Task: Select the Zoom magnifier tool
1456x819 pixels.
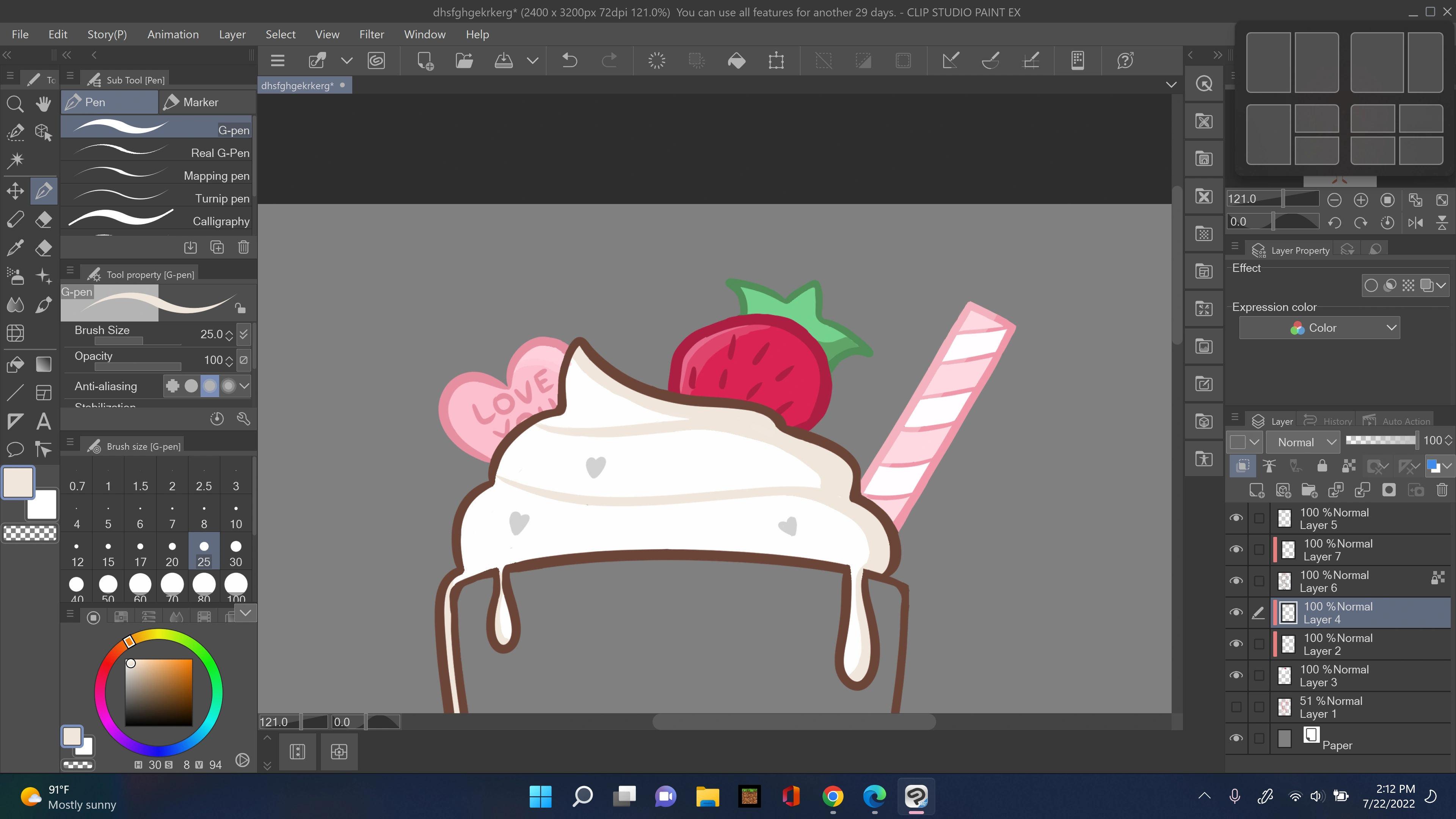Action: (x=15, y=104)
